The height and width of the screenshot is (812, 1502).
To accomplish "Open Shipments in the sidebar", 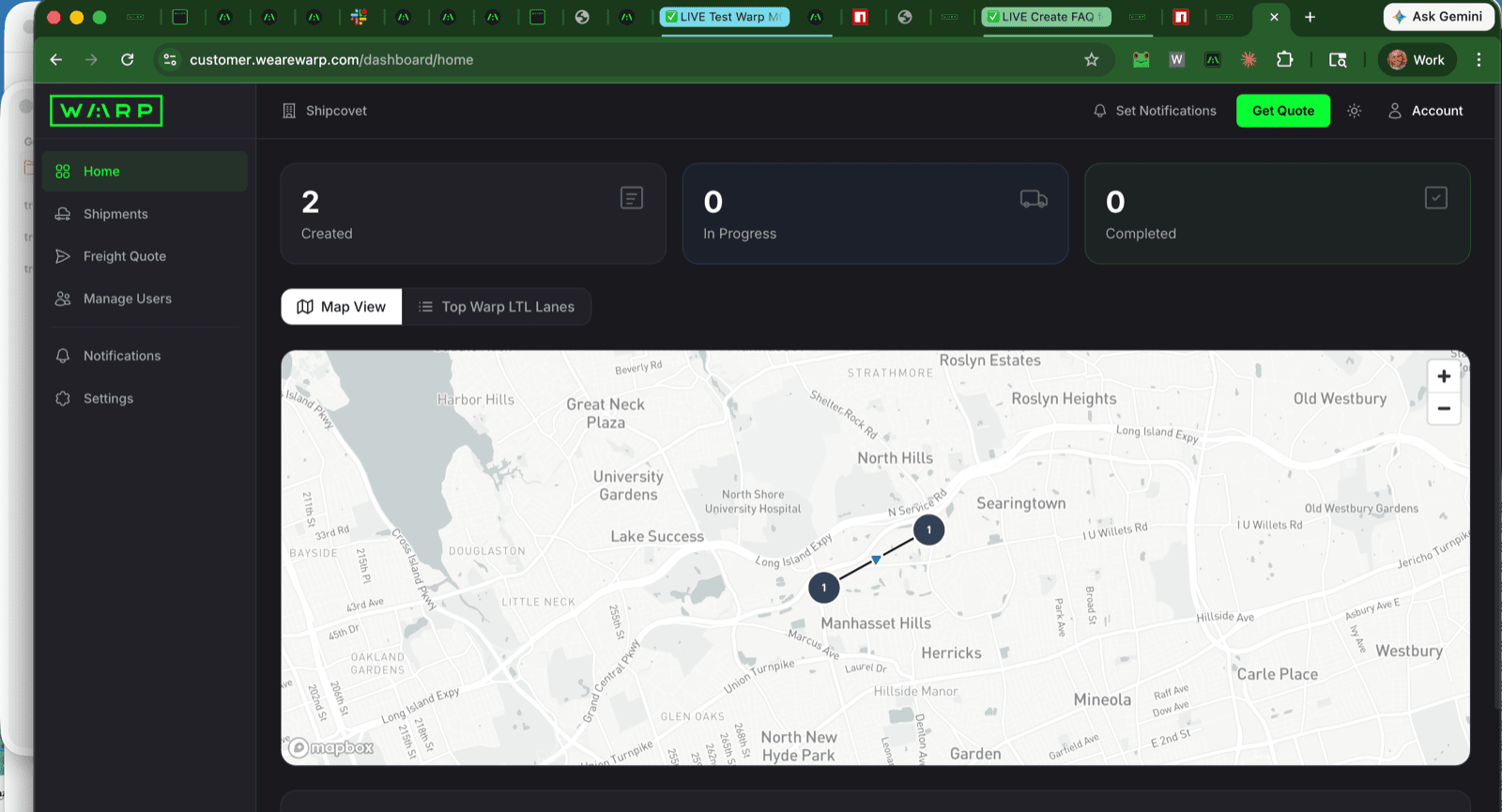I will (145, 214).
